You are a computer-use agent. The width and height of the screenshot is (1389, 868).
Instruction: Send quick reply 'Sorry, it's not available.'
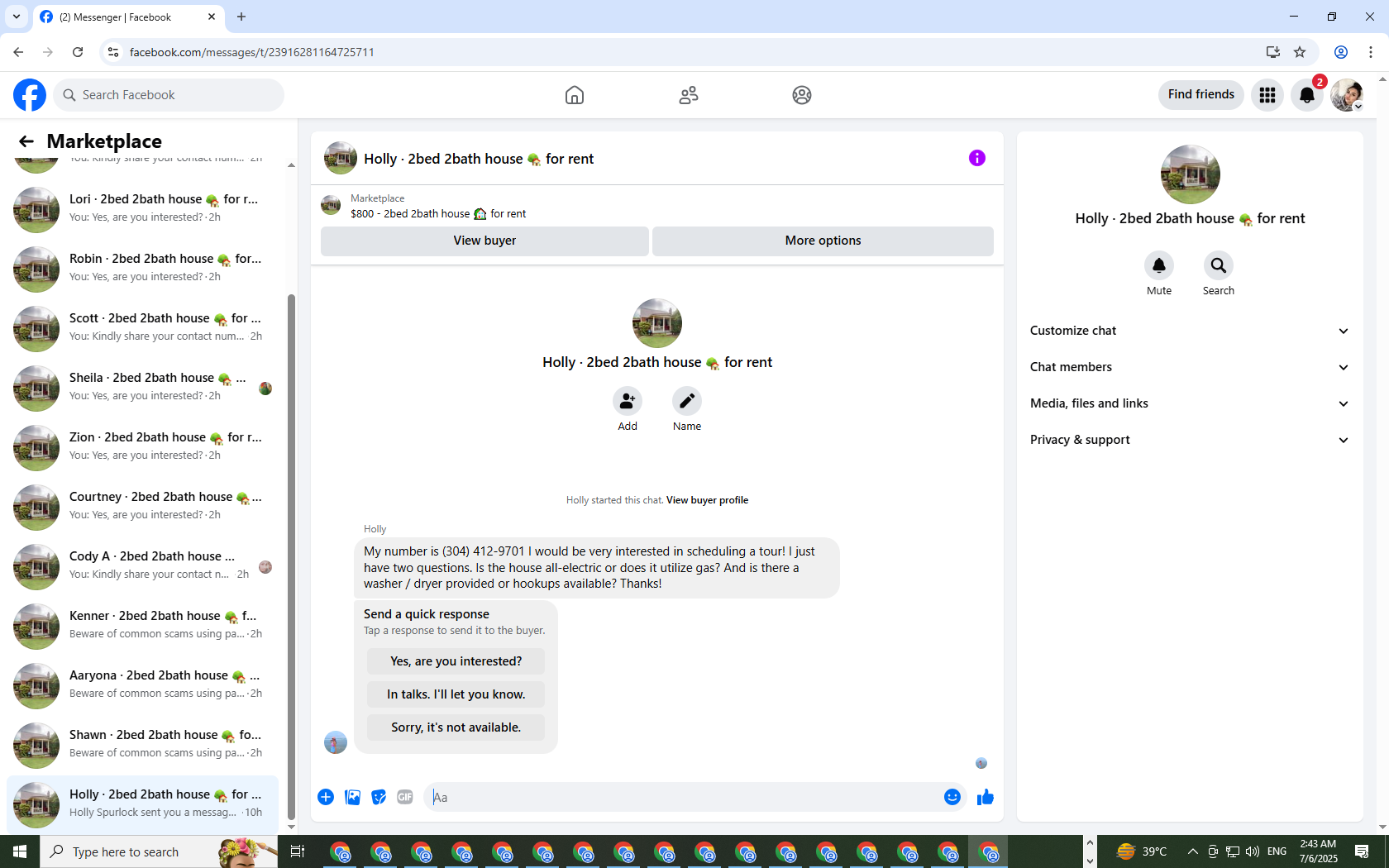point(456,727)
